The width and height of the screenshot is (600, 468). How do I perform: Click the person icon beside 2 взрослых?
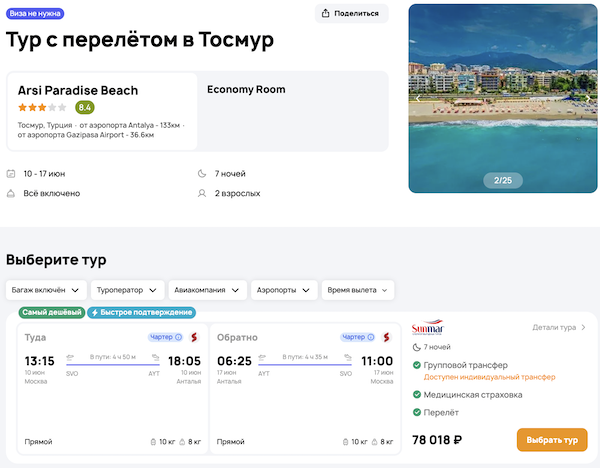coord(204,193)
